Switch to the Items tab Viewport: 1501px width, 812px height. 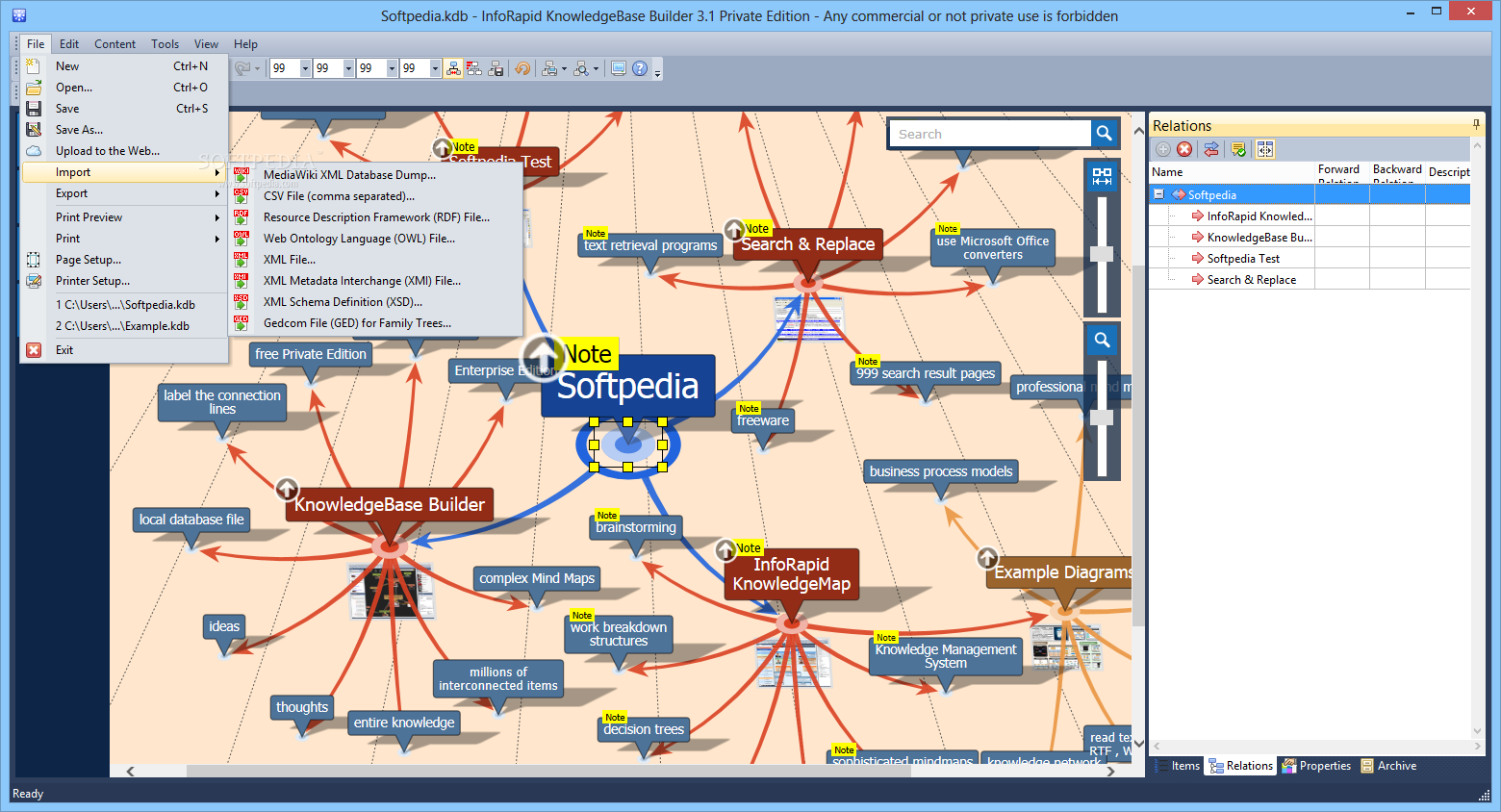point(1178,766)
